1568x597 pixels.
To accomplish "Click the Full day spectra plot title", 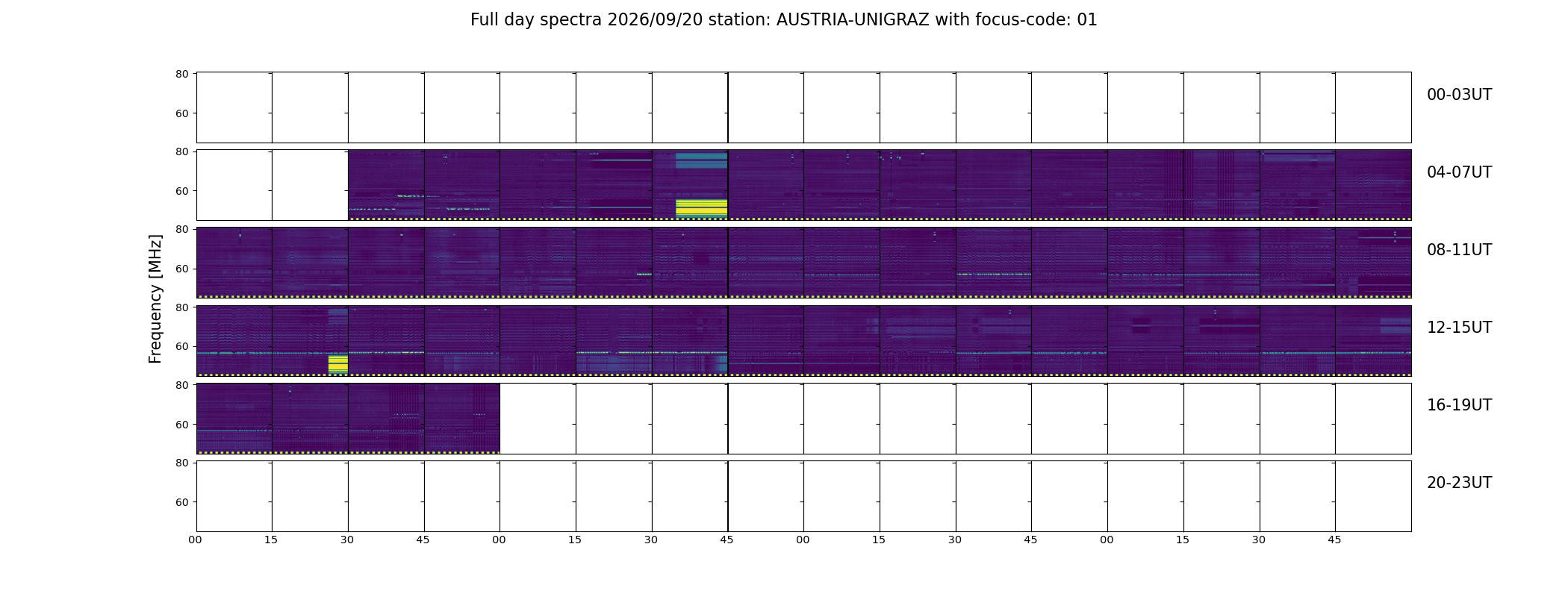I will [784, 20].
